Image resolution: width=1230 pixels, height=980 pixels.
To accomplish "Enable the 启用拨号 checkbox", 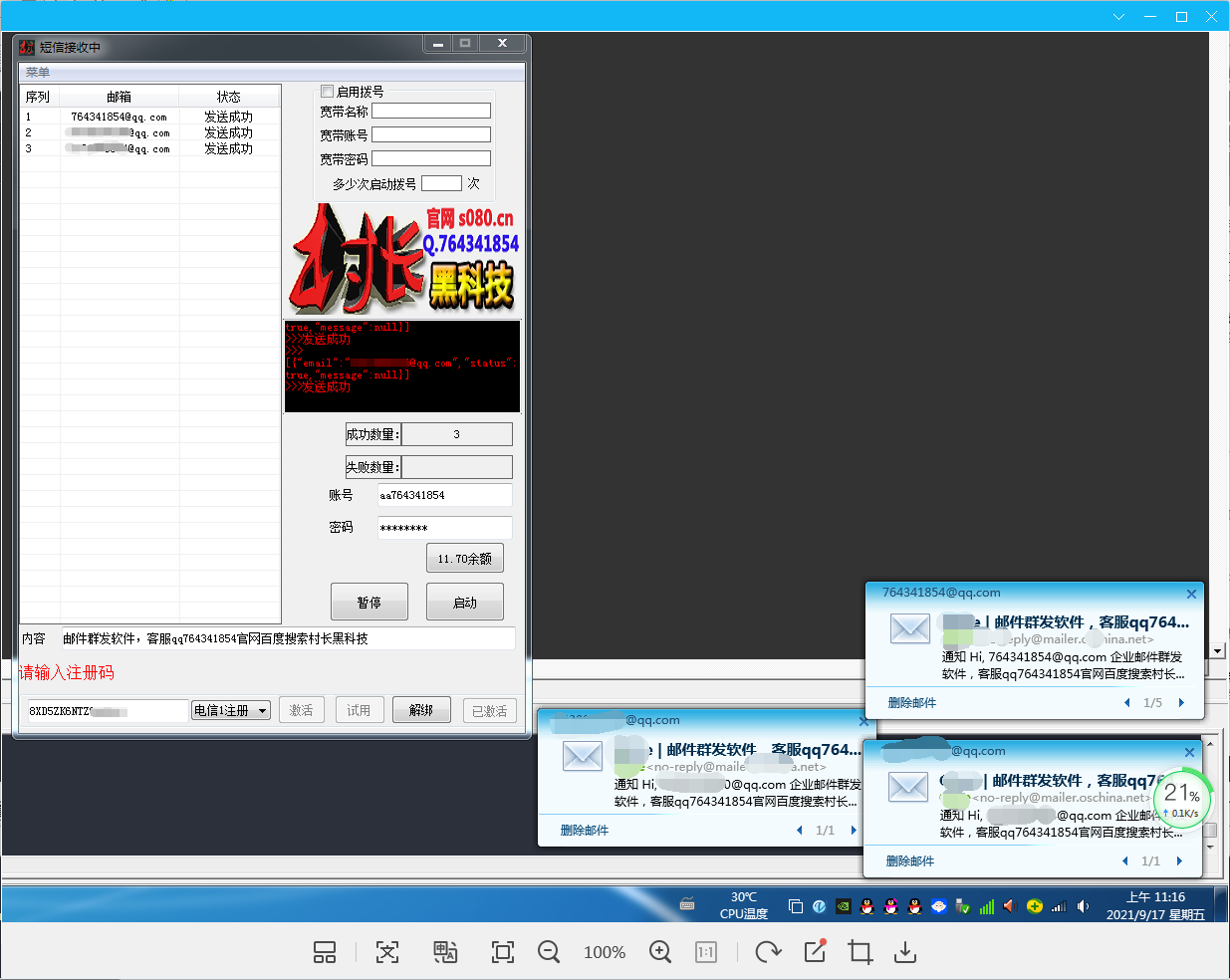I will pos(327,91).
